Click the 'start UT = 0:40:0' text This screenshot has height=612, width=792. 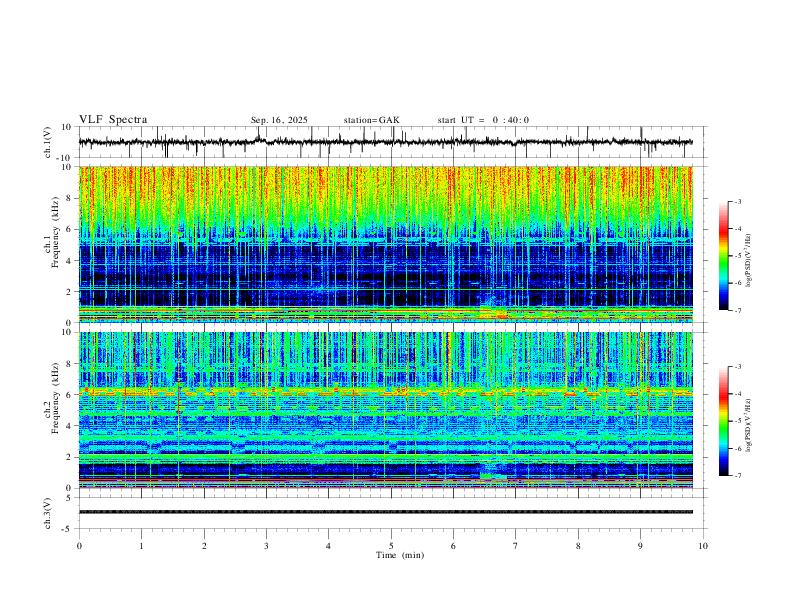pyautogui.click(x=483, y=120)
